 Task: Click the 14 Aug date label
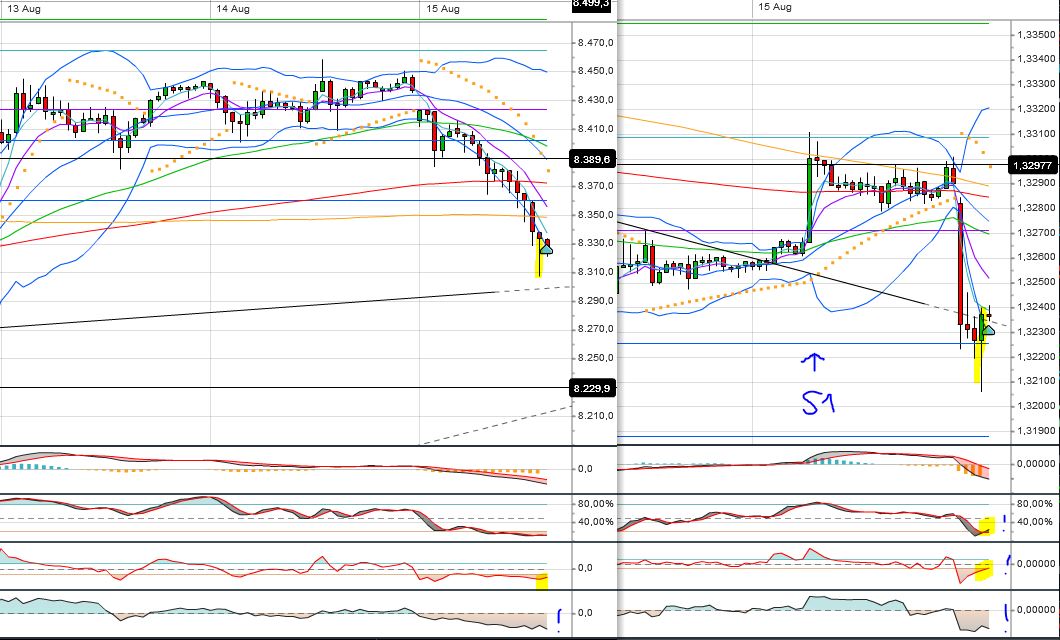coord(233,9)
